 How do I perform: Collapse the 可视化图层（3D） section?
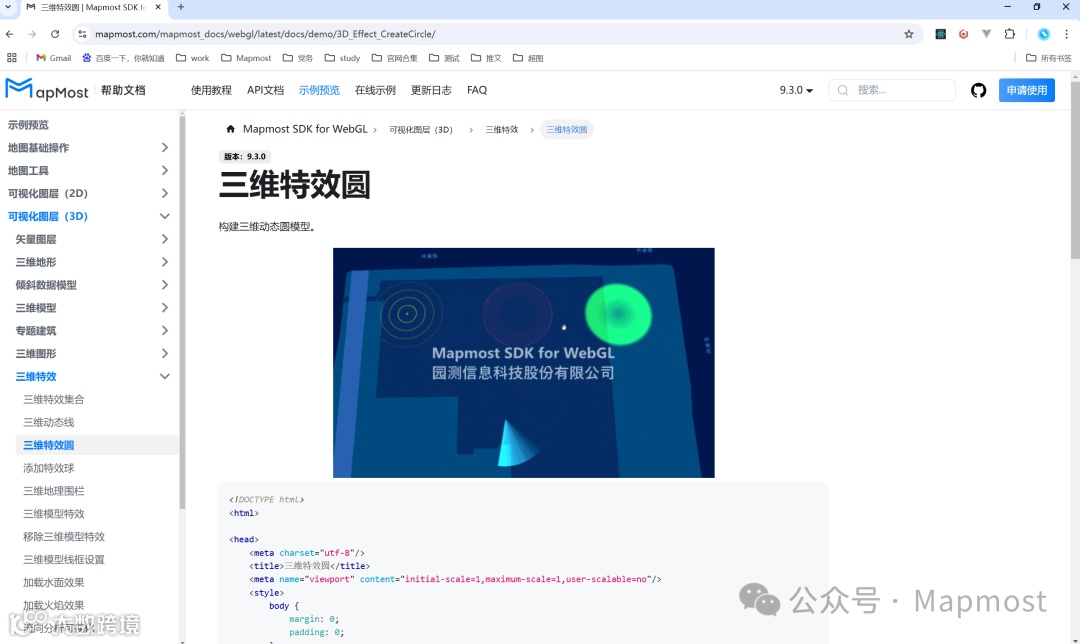tap(165, 216)
